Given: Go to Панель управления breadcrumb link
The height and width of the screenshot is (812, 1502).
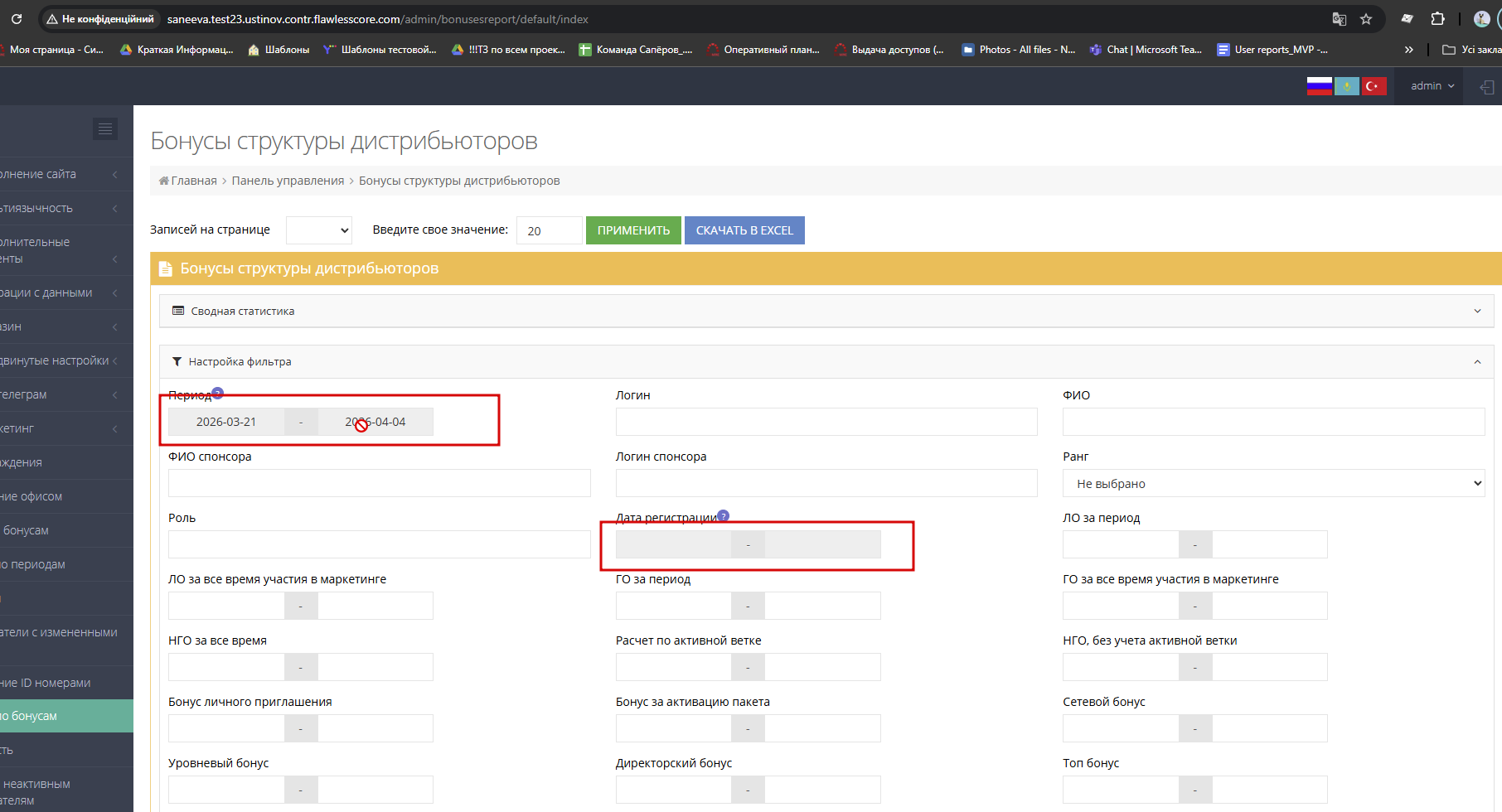Looking at the screenshot, I should point(288,181).
